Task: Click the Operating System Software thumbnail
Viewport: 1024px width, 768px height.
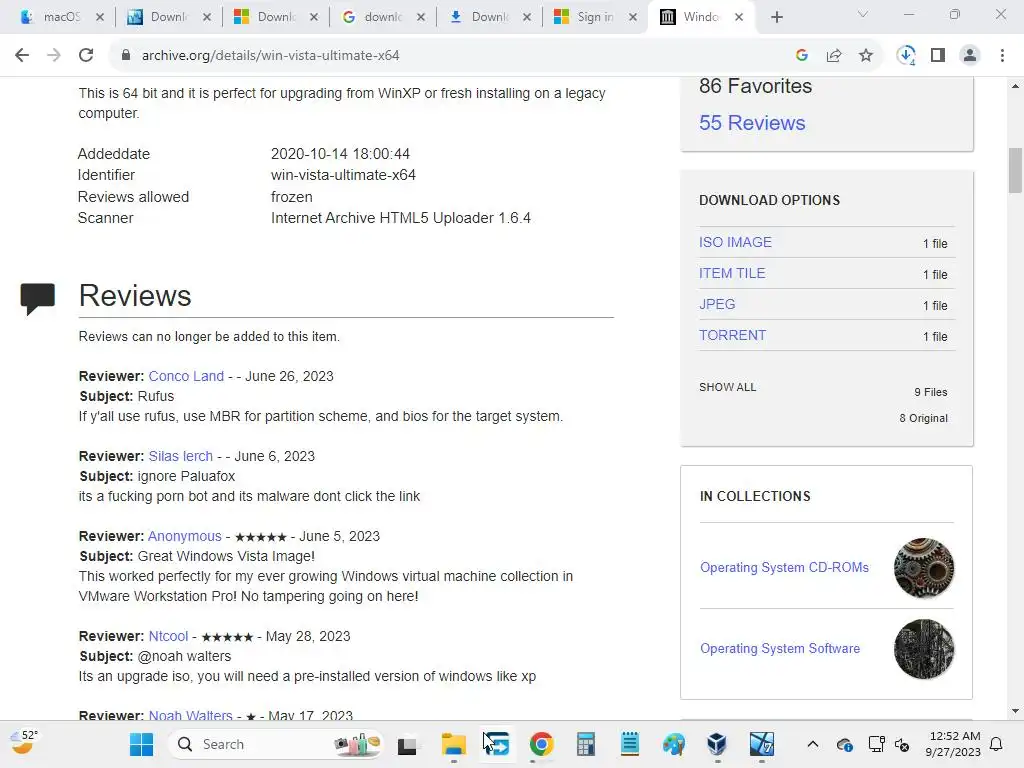Action: tap(923, 648)
